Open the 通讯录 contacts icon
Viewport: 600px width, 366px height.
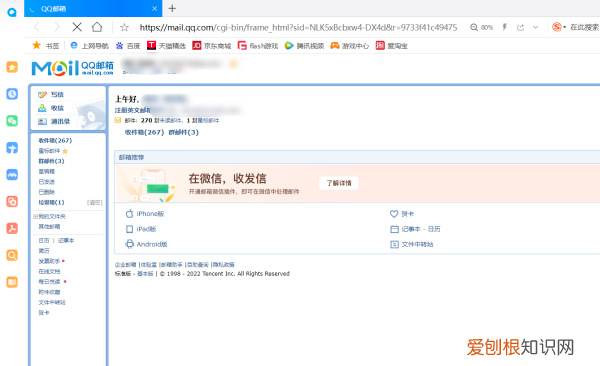click(42, 121)
